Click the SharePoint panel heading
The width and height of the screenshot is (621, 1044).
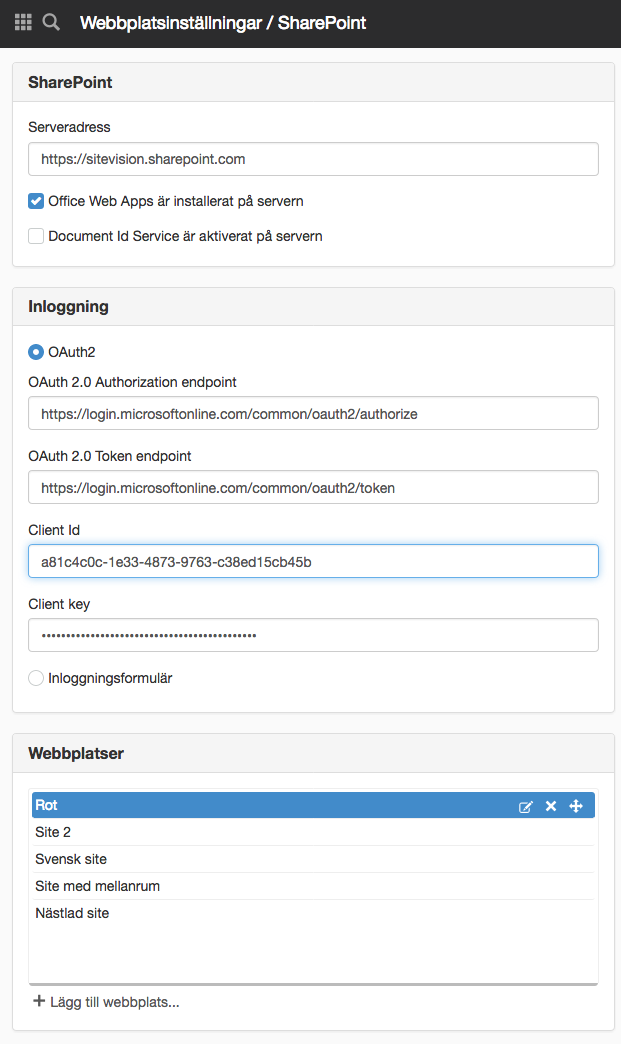(70, 83)
